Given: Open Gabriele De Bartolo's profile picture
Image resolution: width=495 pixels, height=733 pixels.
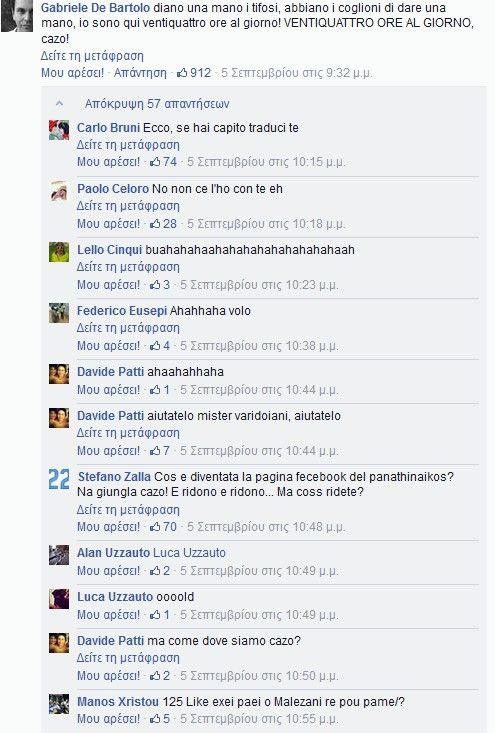Looking at the screenshot, I should coord(17,16).
